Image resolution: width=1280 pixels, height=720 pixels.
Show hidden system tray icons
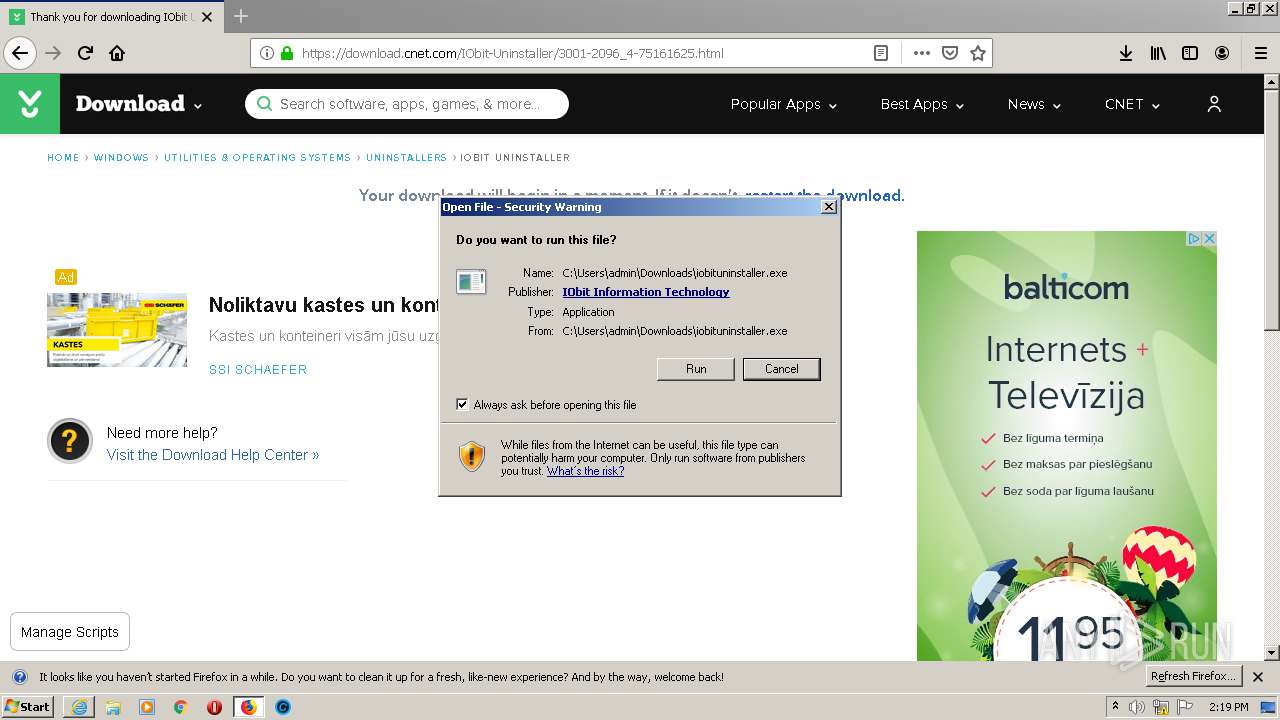(1115, 707)
